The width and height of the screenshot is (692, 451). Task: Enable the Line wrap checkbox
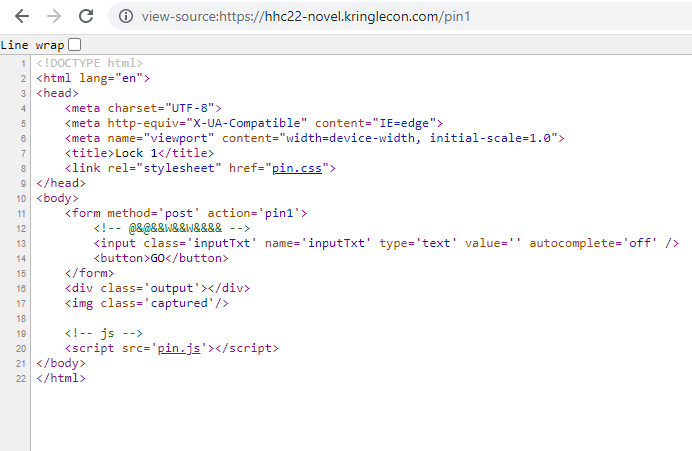pos(74,45)
